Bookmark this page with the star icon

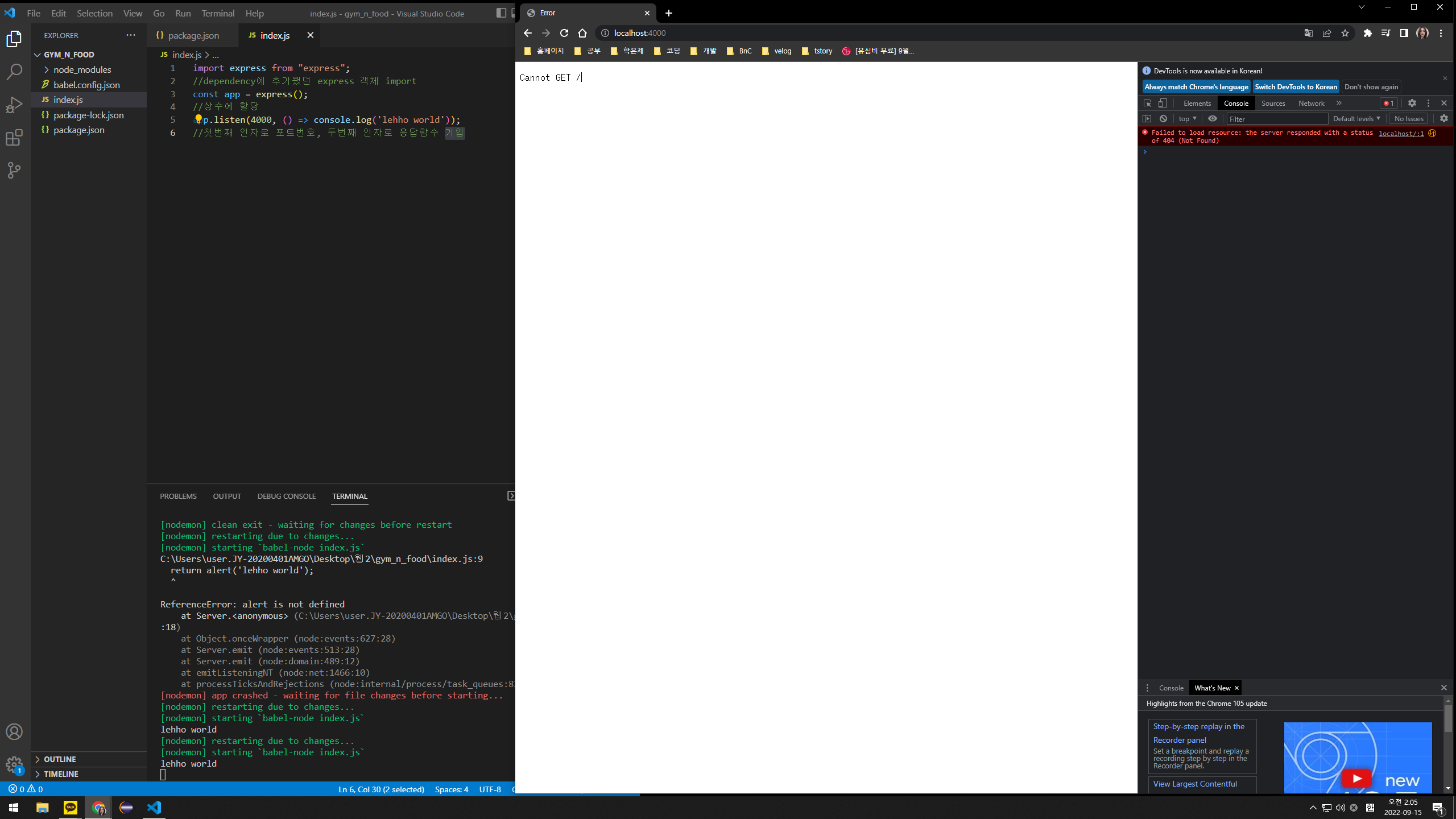[x=1345, y=33]
